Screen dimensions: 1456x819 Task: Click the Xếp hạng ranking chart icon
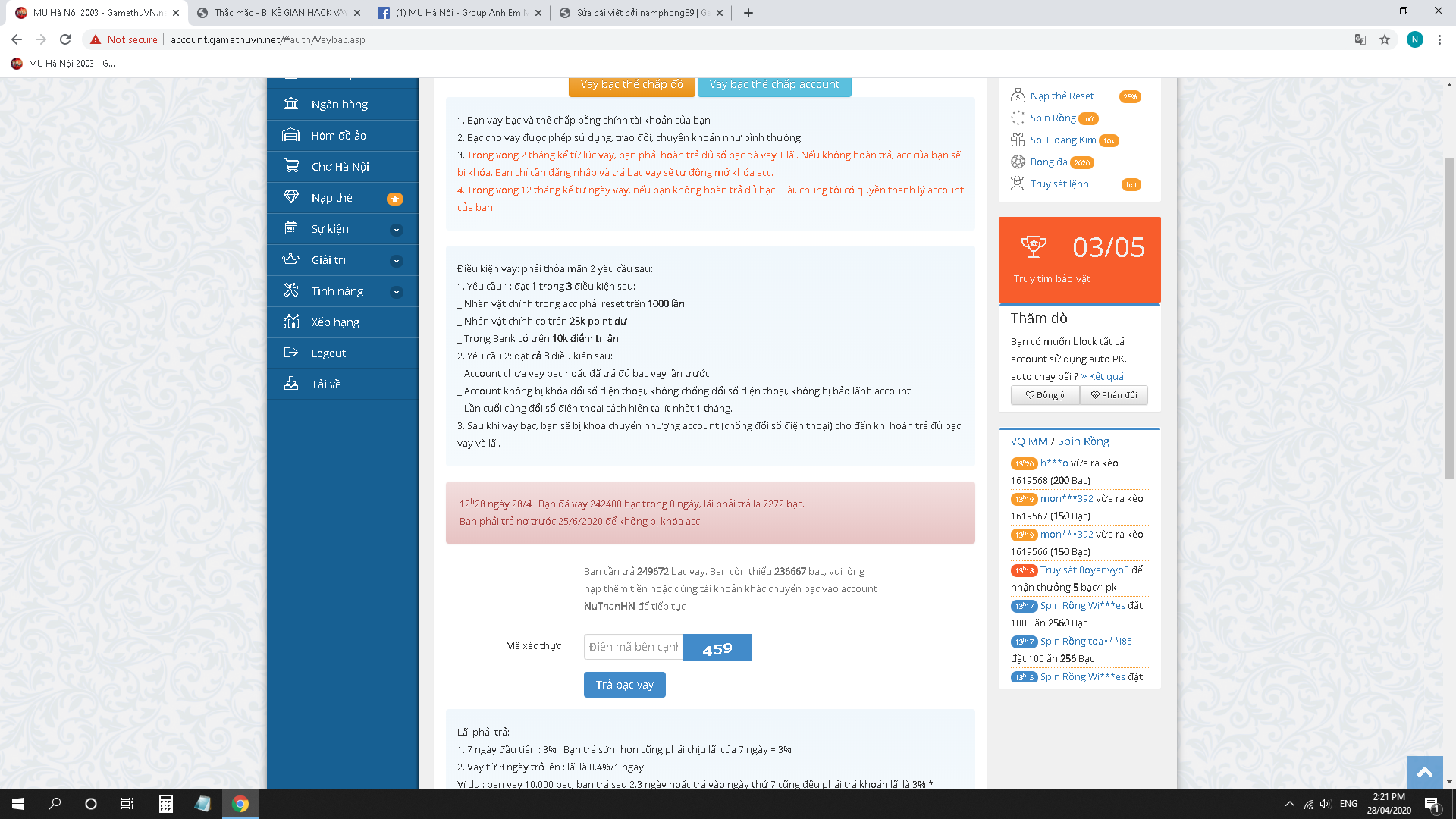[x=291, y=322]
